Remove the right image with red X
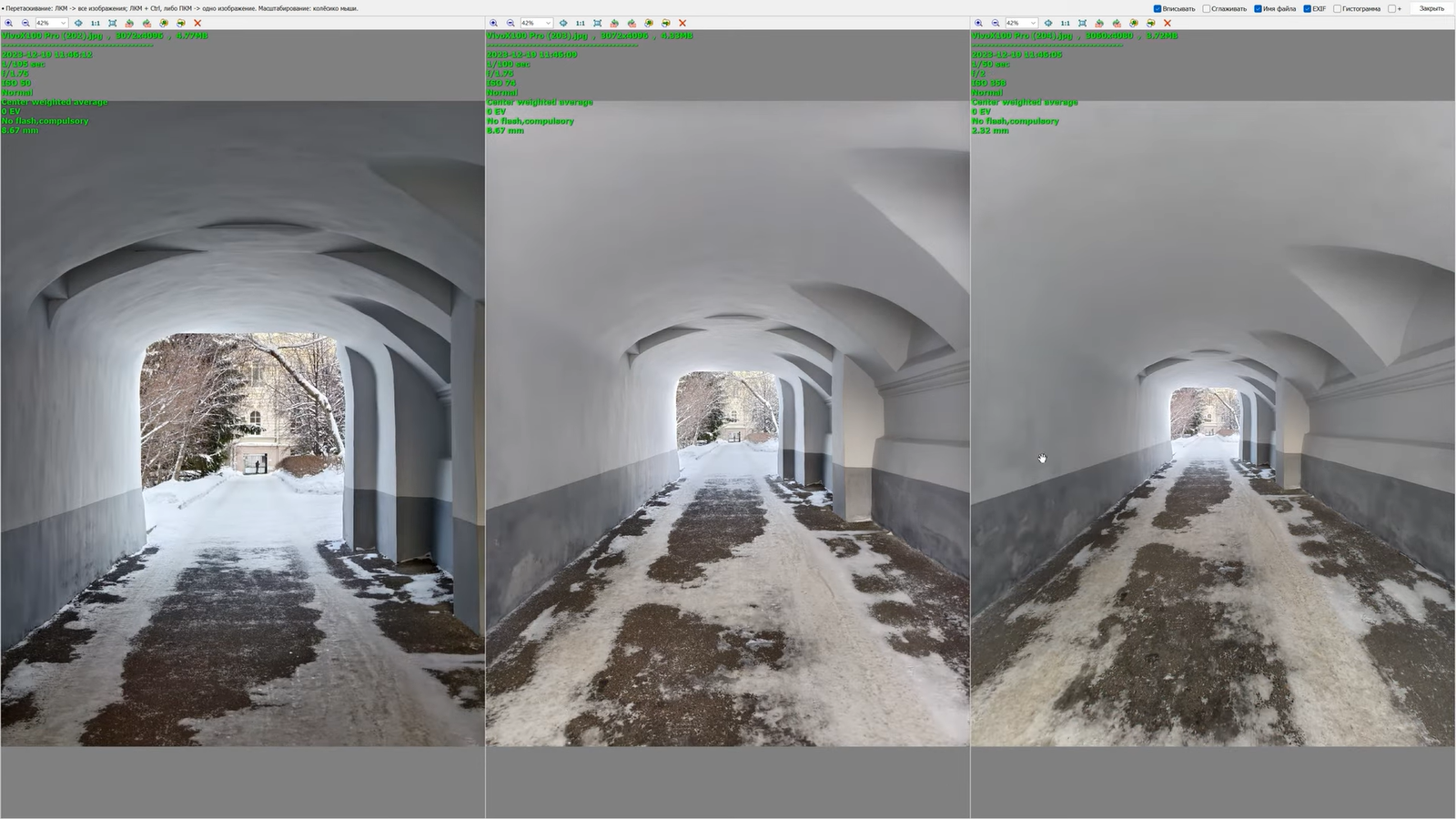 (x=1168, y=23)
